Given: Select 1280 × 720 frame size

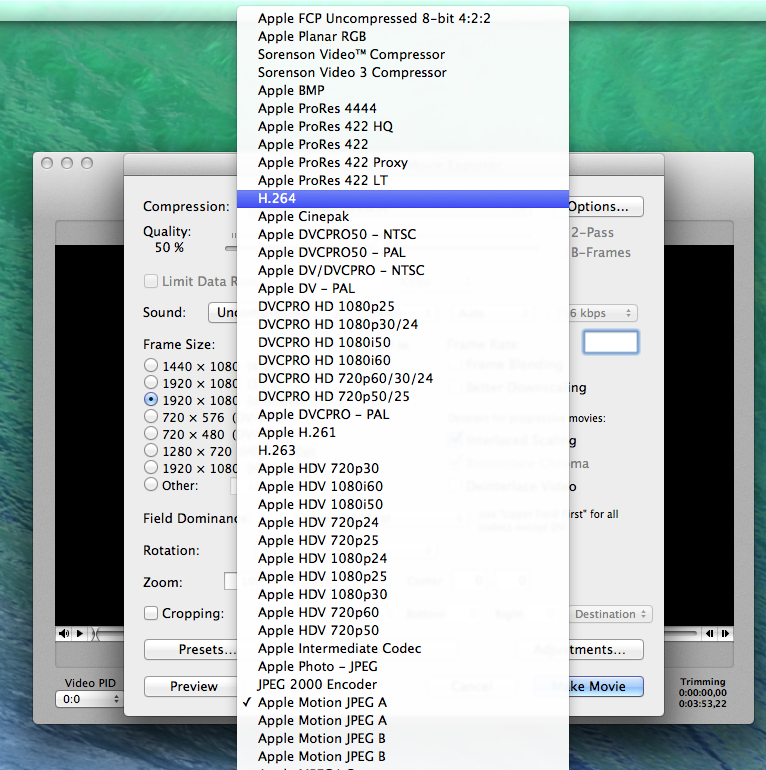Looking at the screenshot, I should (151, 450).
